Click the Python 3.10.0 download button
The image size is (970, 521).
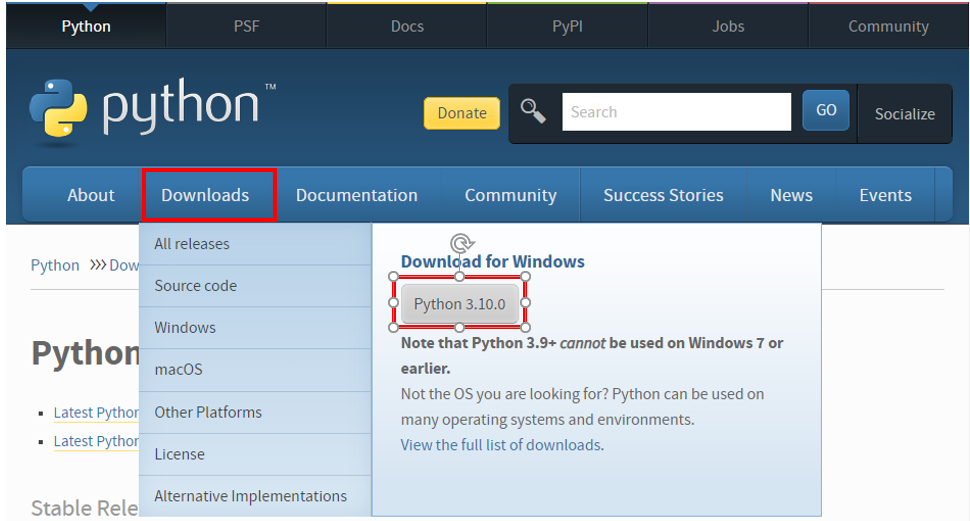[460, 304]
